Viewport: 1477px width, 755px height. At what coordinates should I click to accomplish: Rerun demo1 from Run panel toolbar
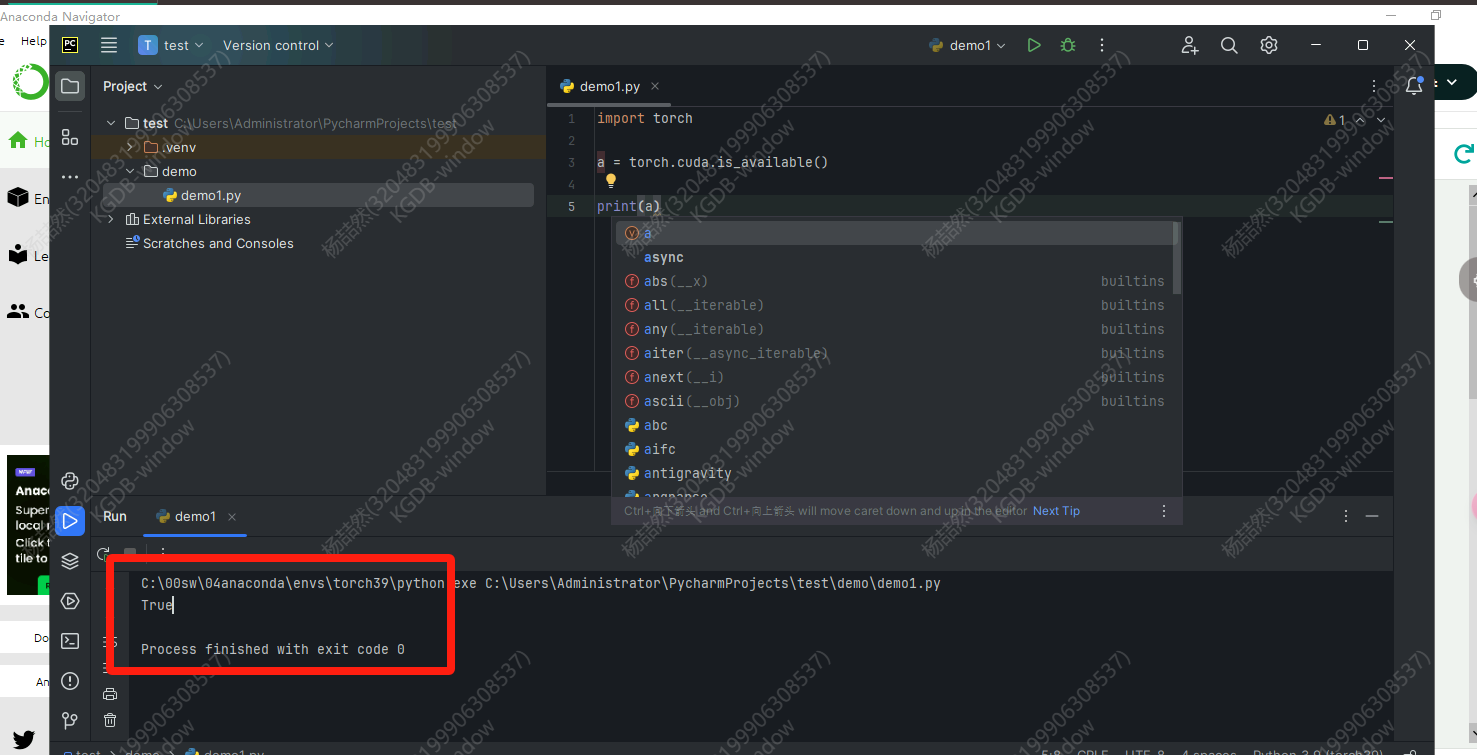click(x=103, y=553)
